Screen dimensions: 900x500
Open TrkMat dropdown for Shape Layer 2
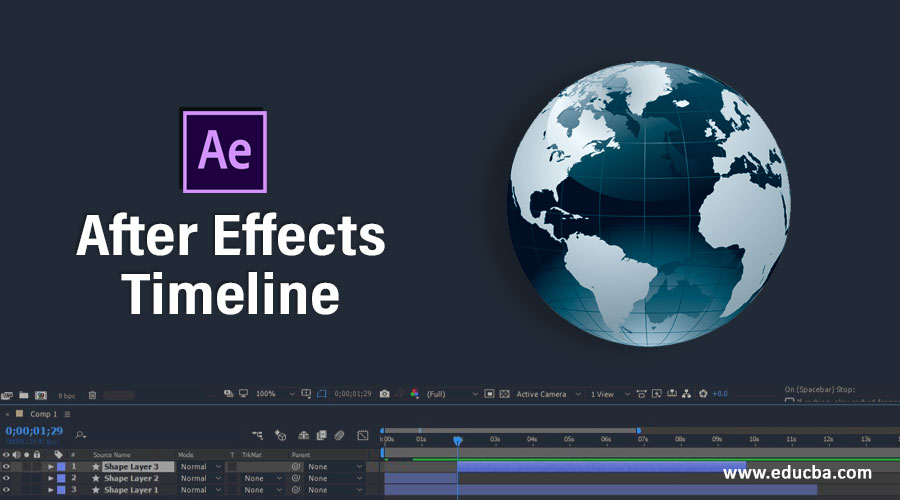pyautogui.click(x=262, y=478)
